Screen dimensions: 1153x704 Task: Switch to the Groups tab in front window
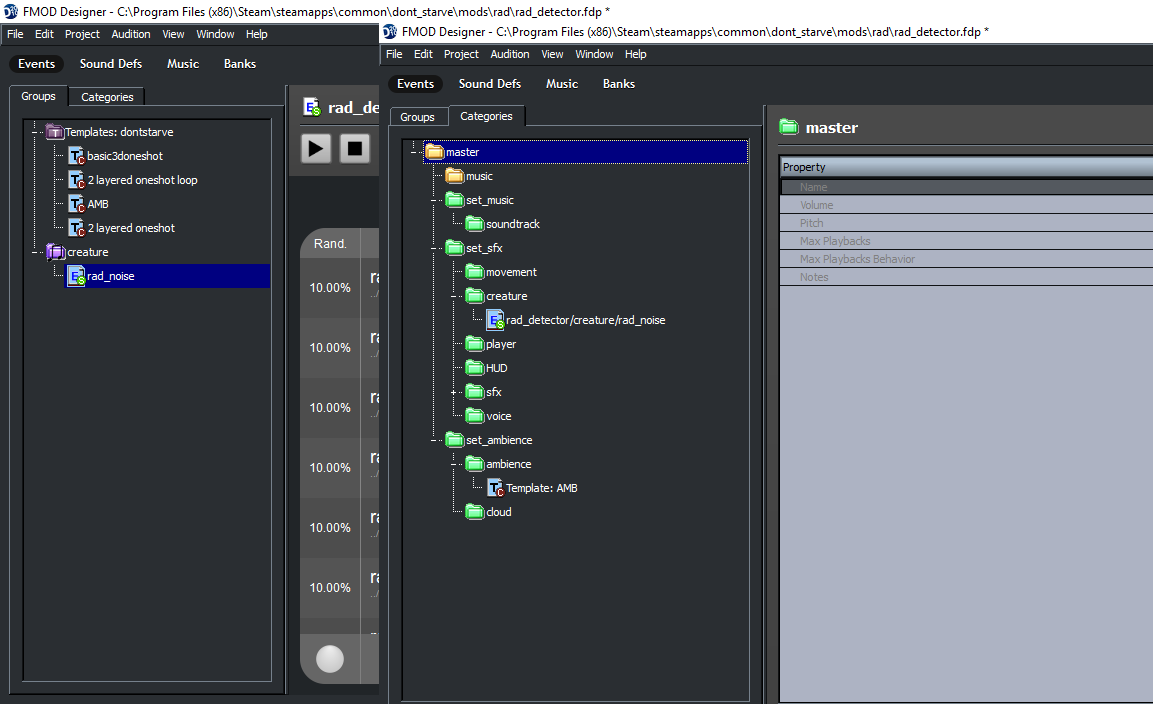pyautogui.click(x=417, y=117)
